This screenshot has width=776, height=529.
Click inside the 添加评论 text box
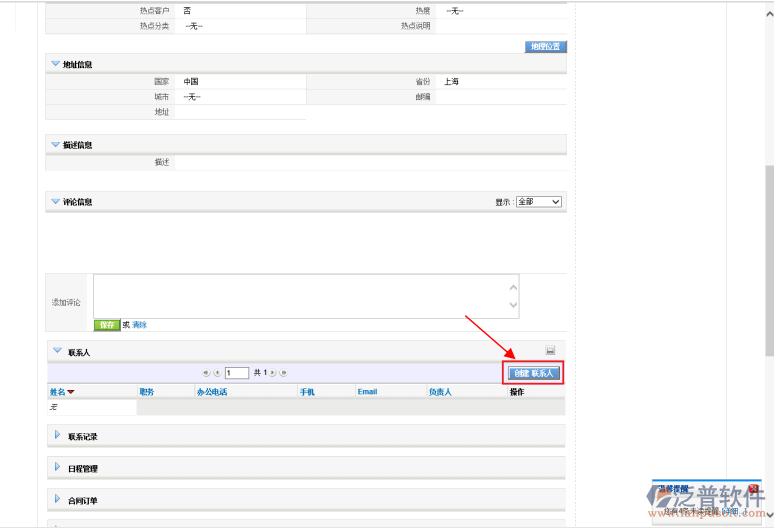click(302, 296)
